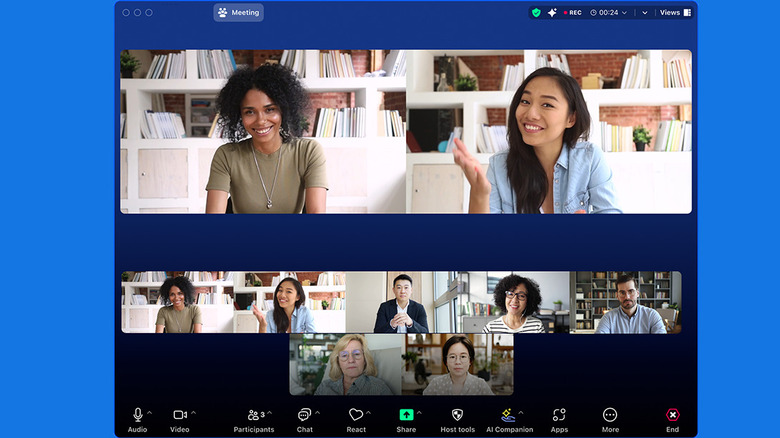Open Host tools shield icon
The image size is (780, 438).
click(457, 415)
